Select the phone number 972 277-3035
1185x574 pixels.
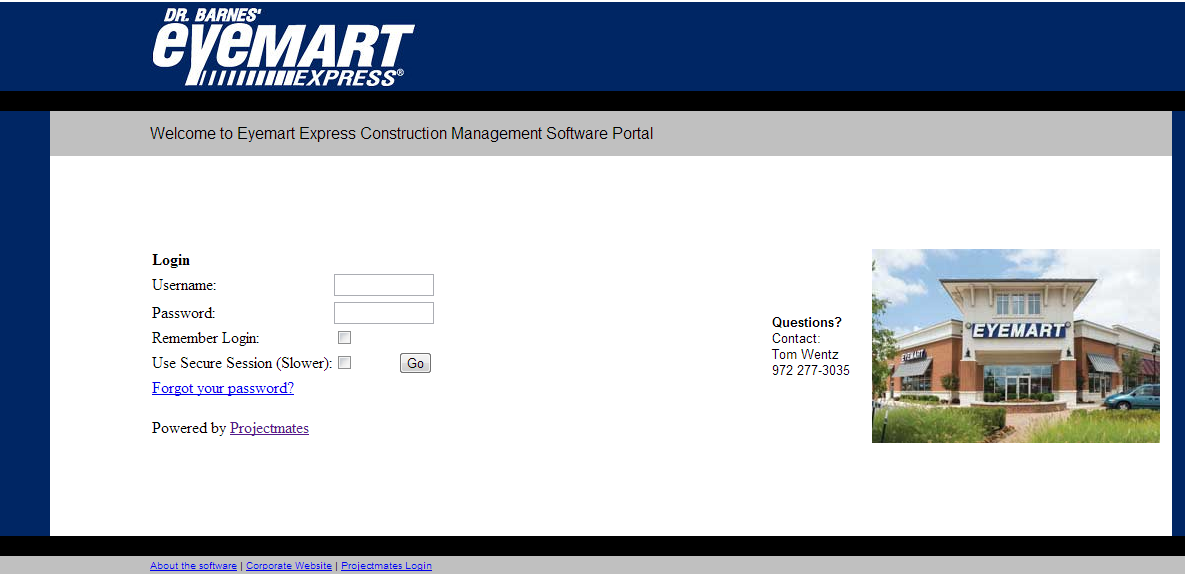(x=810, y=371)
